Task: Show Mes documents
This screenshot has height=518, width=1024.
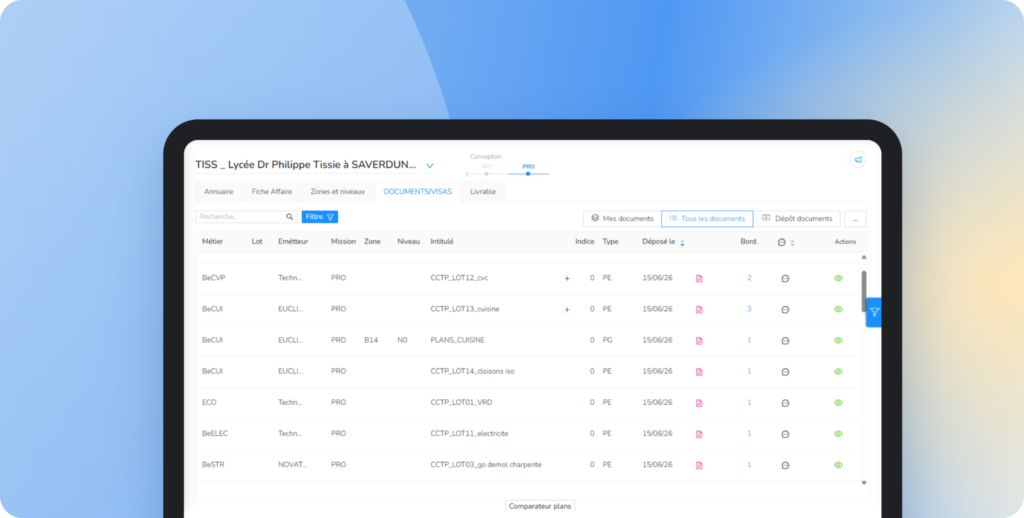Action: [622, 219]
